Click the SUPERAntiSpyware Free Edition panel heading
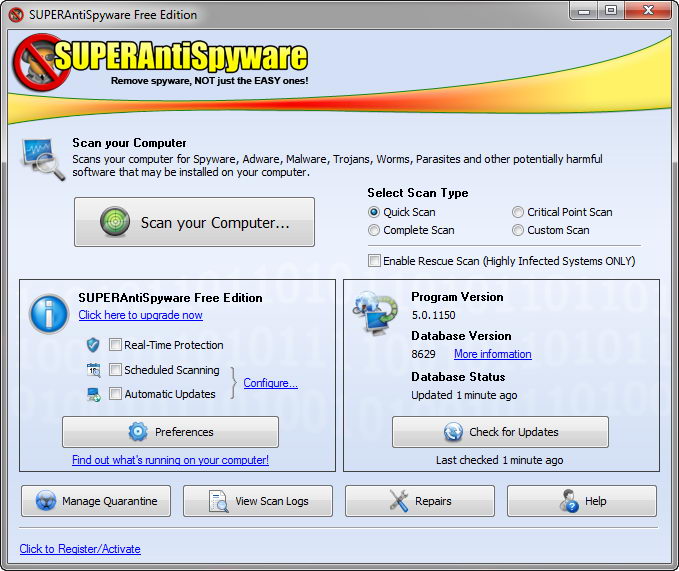 click(x=171, y=298)
